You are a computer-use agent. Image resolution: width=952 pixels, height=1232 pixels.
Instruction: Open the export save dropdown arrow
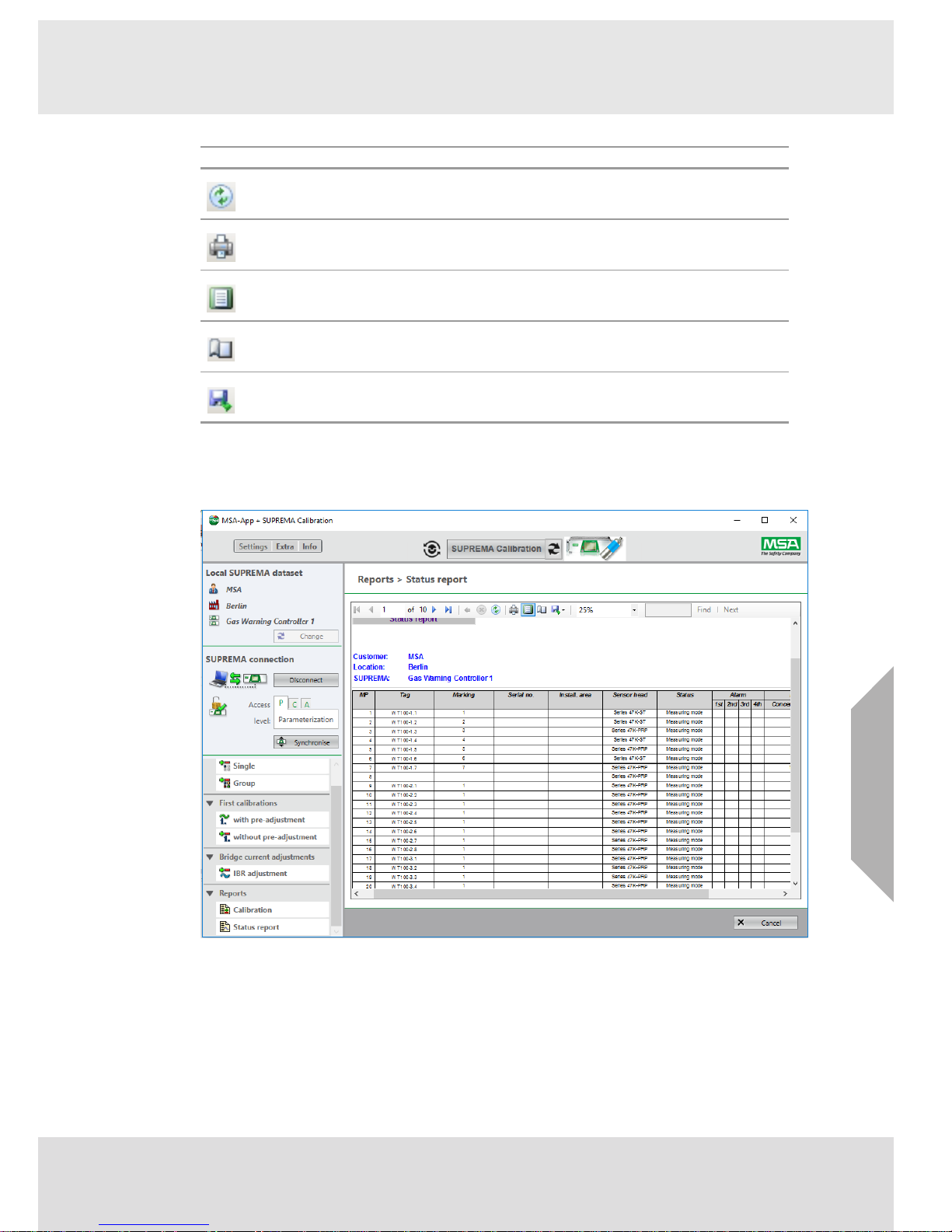563,611
